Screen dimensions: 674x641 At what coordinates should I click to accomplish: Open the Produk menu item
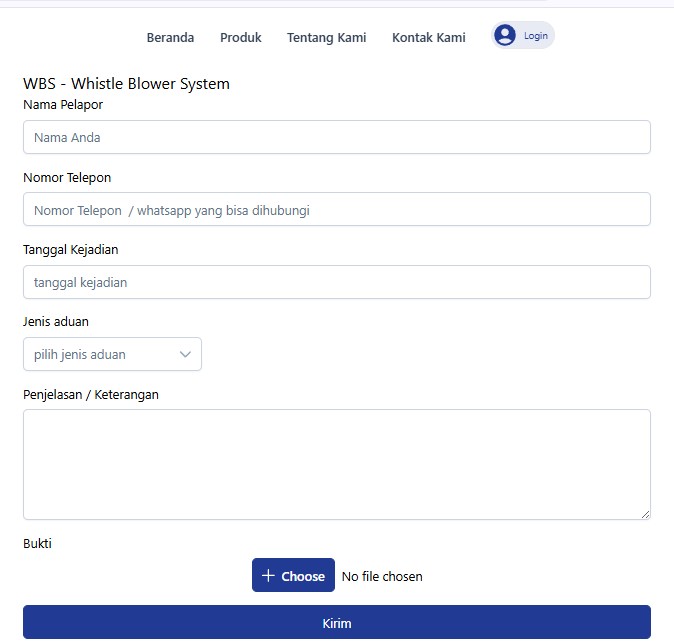click(241, 38)
